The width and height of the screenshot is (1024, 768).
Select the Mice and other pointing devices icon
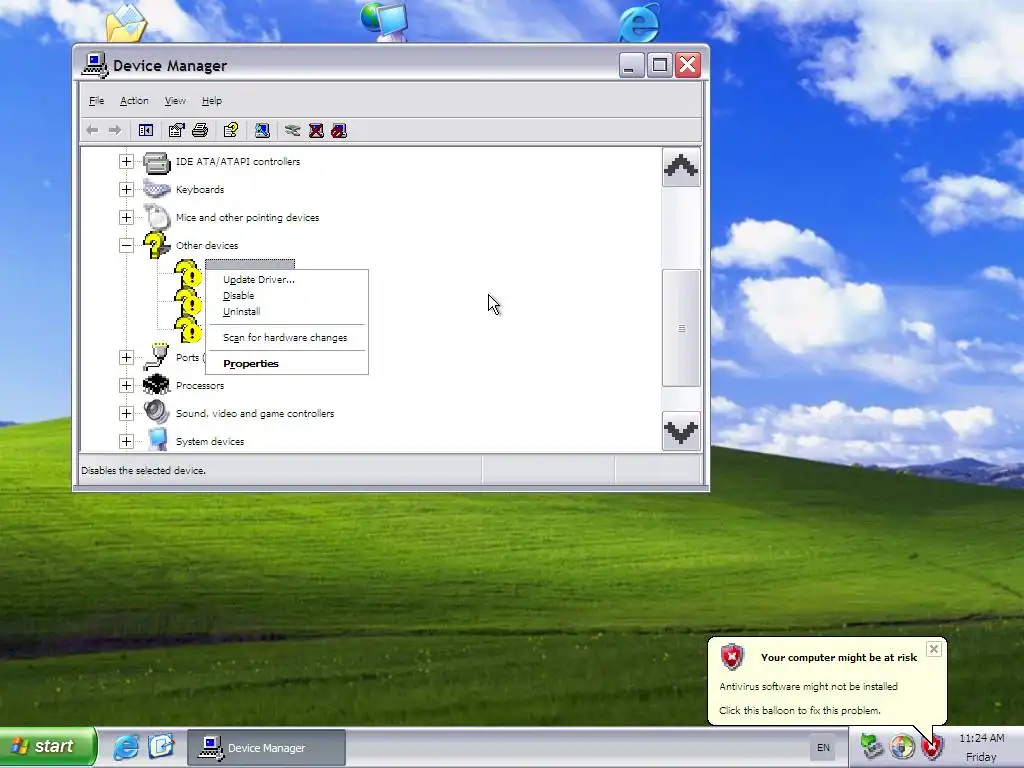click(x=157, y=217)
